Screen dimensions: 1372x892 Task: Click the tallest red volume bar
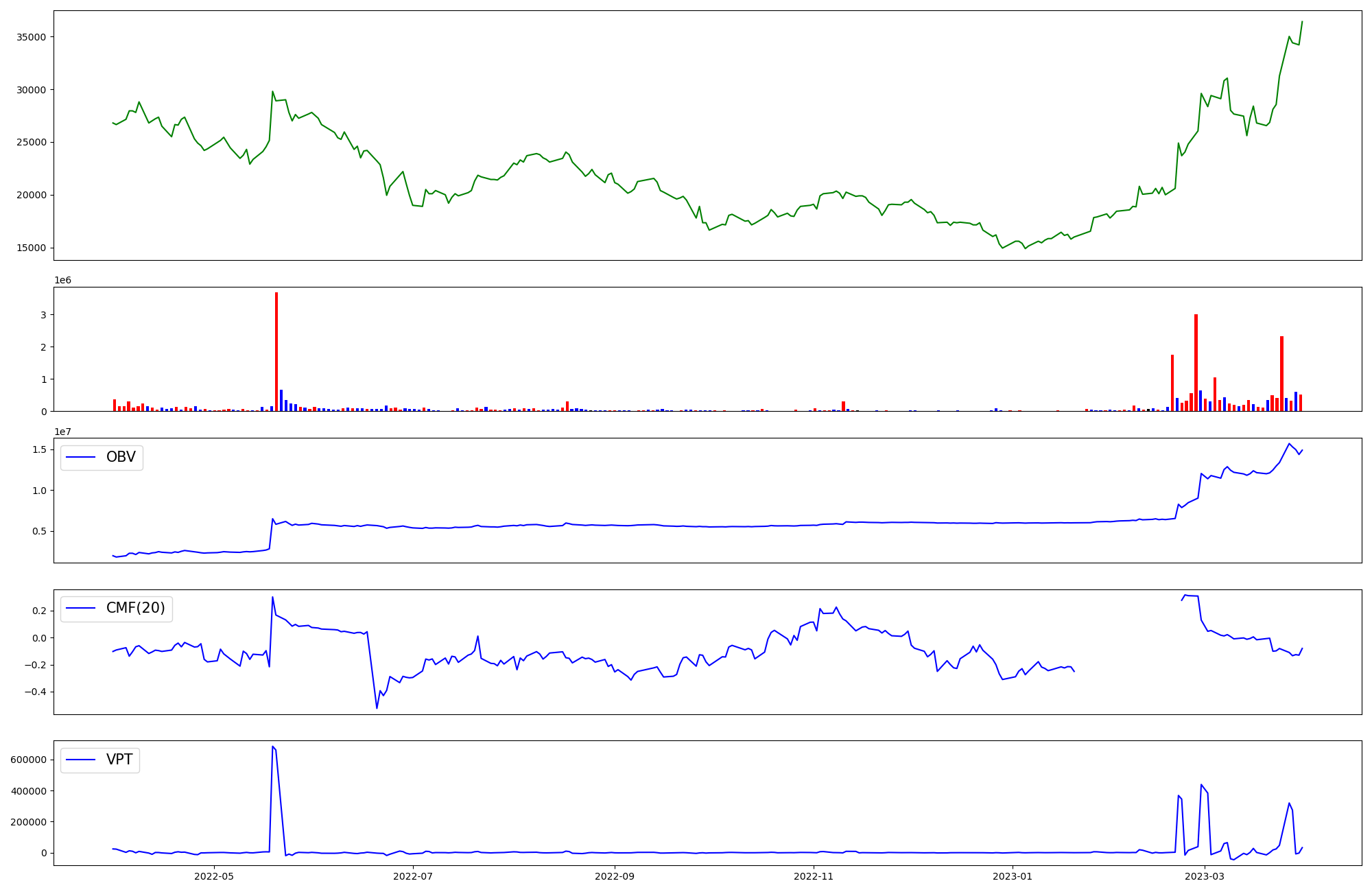[x=276, y=350]
